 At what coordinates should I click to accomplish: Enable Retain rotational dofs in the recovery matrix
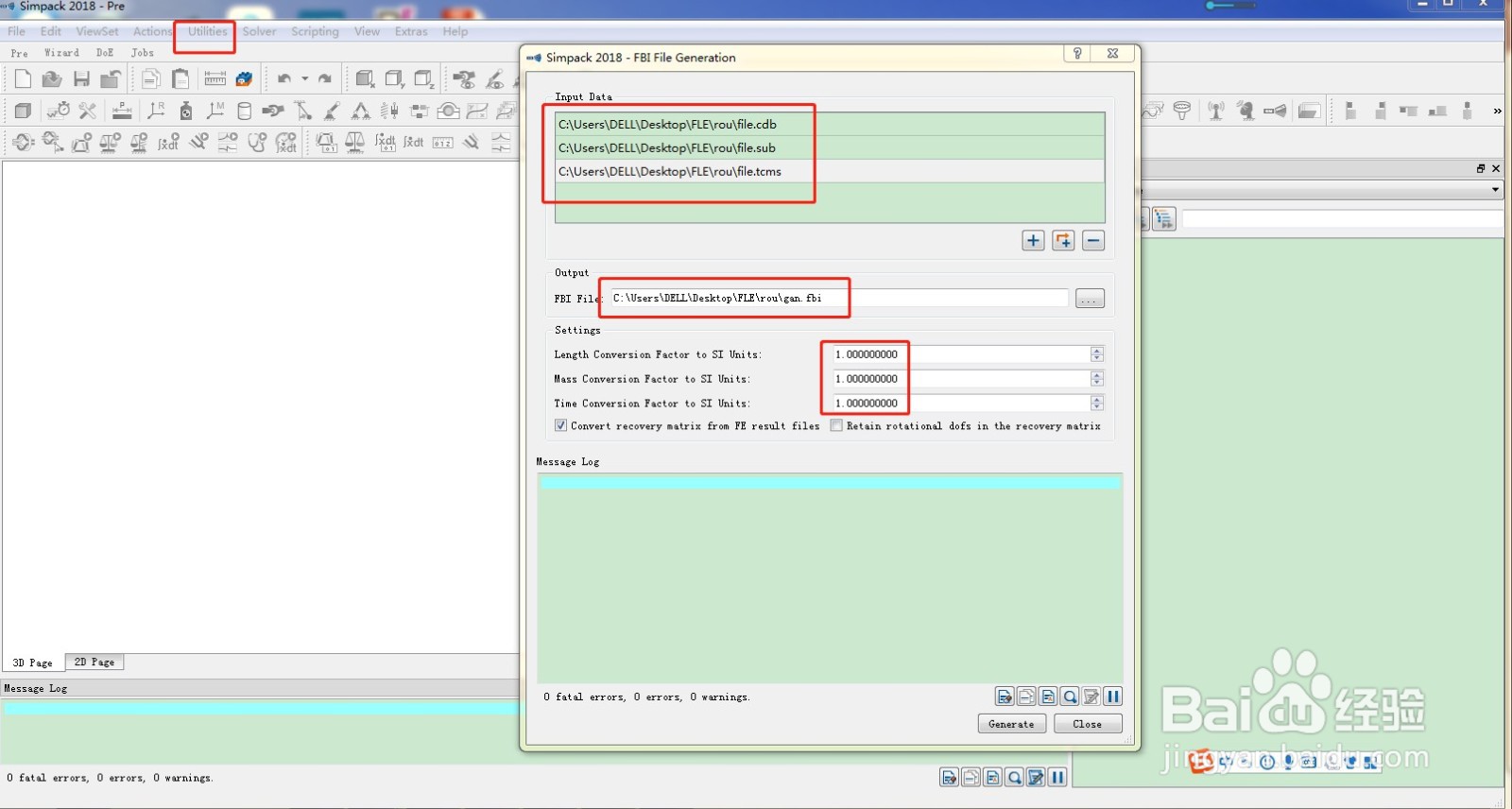[836, 425]
